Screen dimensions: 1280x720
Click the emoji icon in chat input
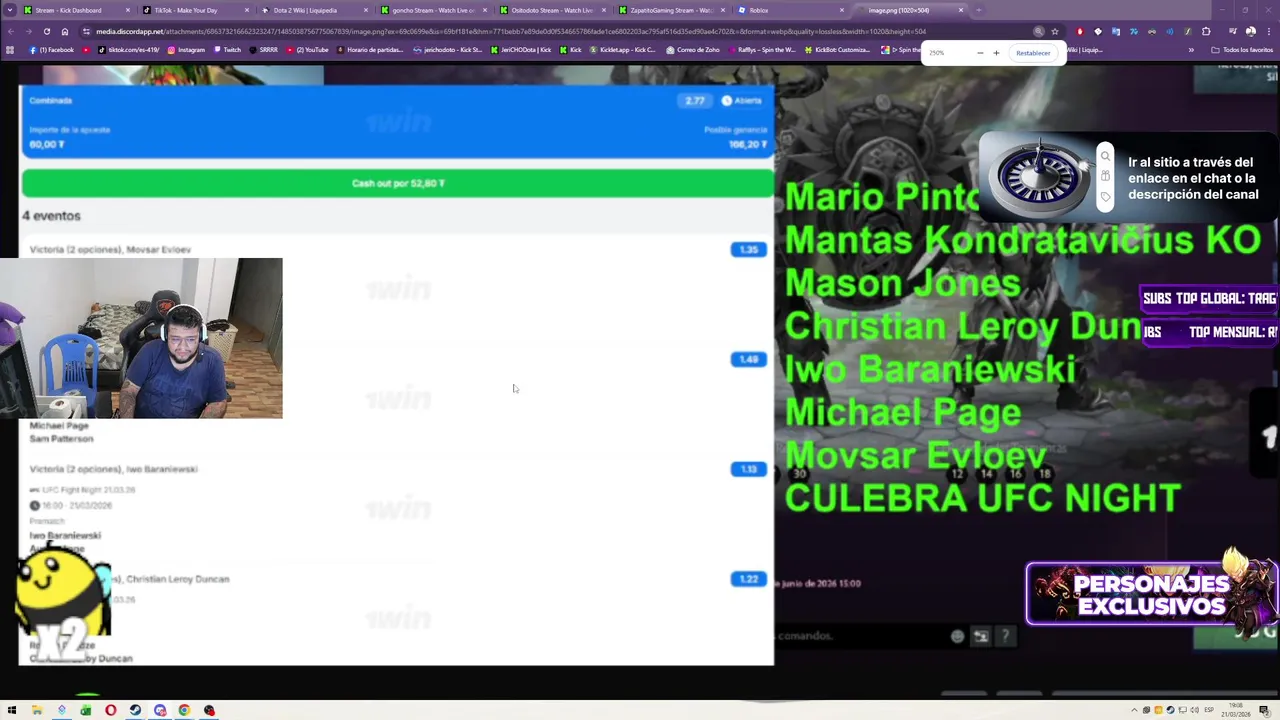(957, 636)
